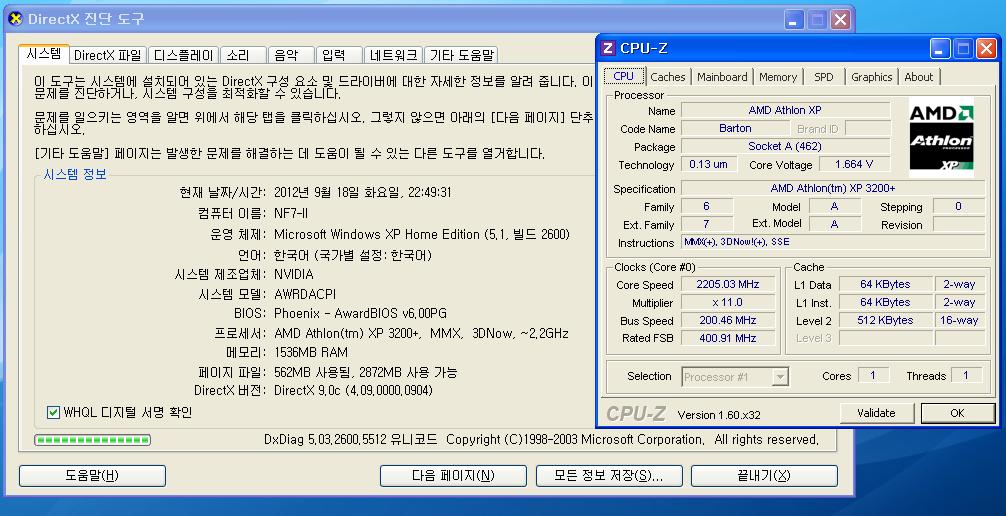Viewport: 1006px width, 516px height.
Task: Click the Technology value 0.13 um
Action: coord(708,164)
